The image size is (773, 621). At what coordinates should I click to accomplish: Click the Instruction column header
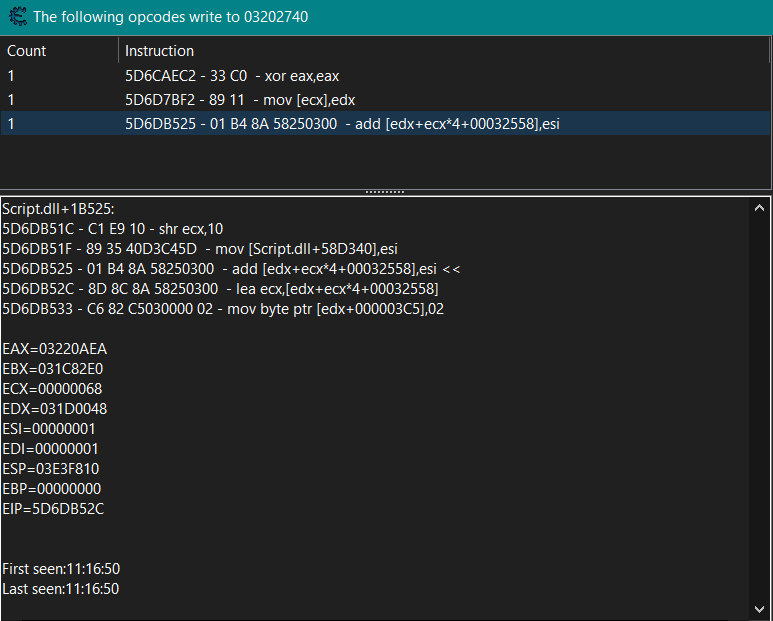[x=160, y=51]
